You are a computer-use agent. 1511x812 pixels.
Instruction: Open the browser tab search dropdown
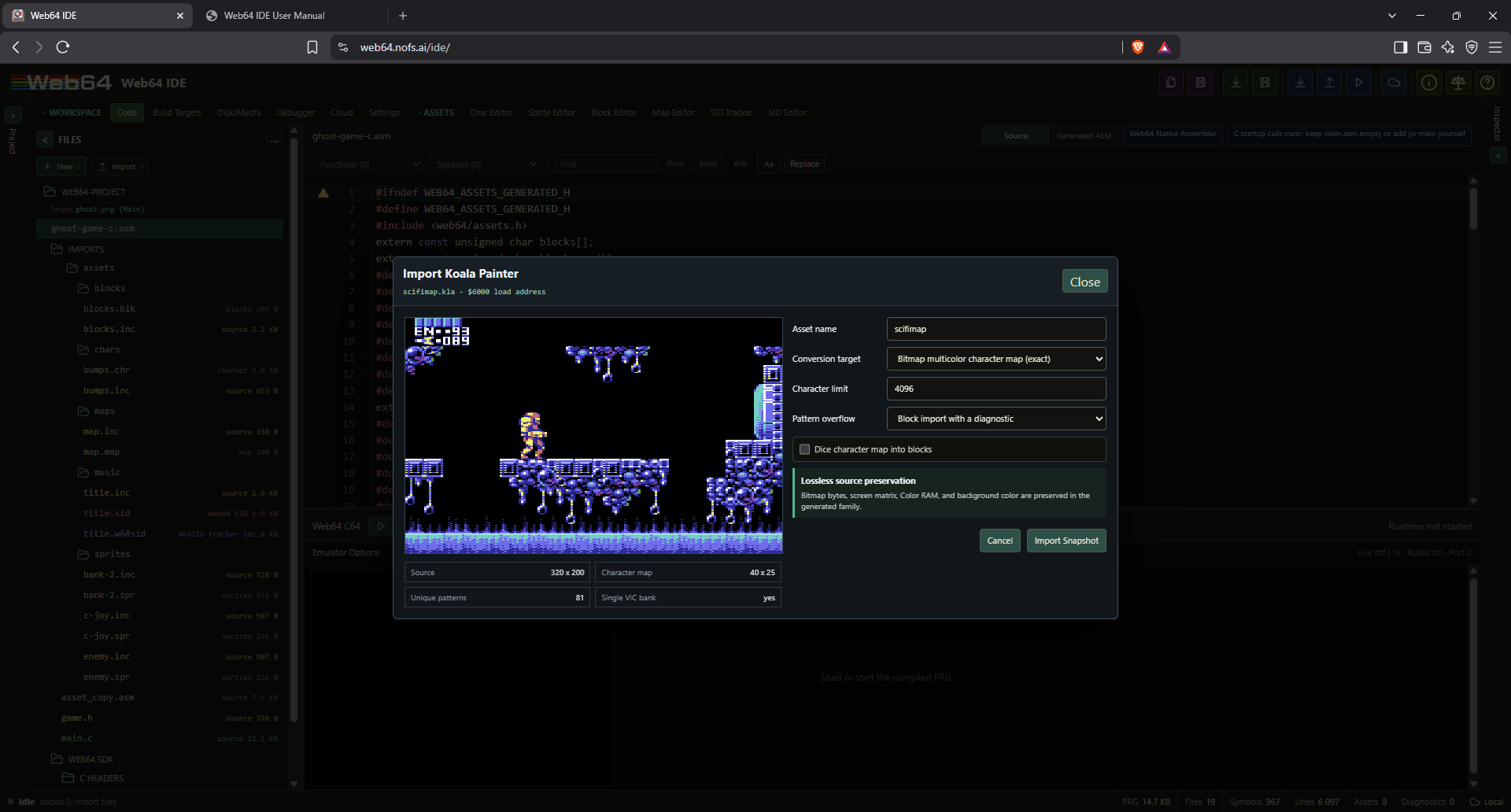point(1392,16)
